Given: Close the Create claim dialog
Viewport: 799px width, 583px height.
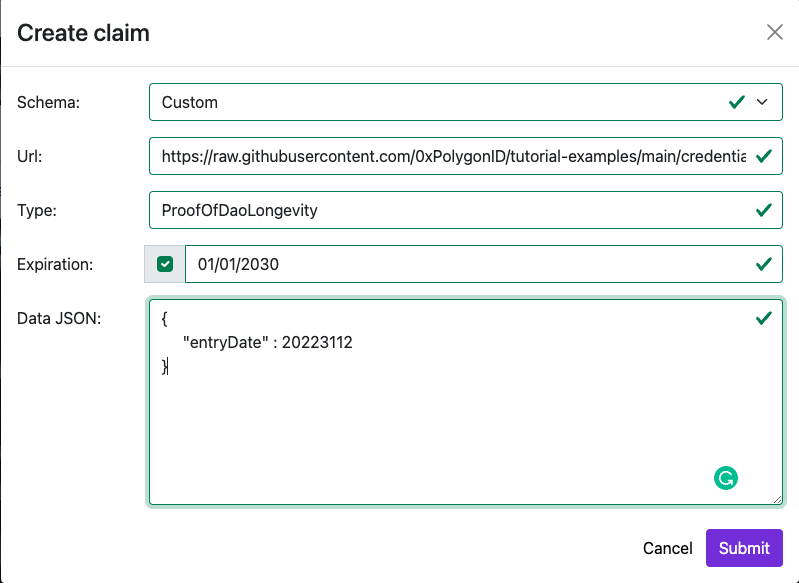Looking at the screenshot, I should coord(775,32).
